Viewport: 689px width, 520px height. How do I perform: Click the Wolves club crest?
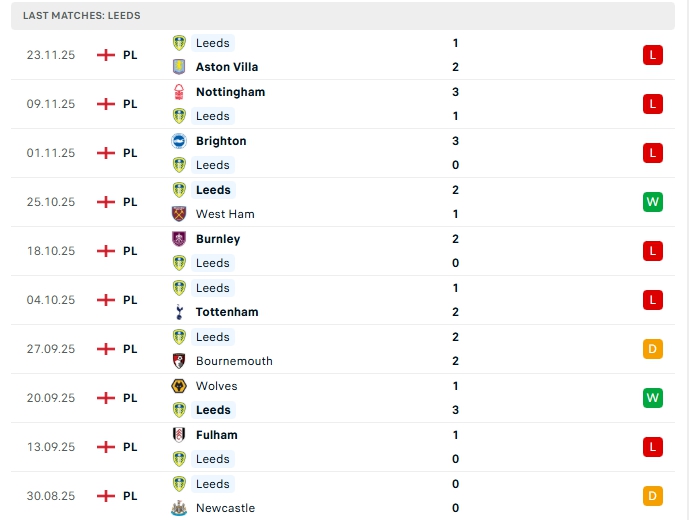179,386
